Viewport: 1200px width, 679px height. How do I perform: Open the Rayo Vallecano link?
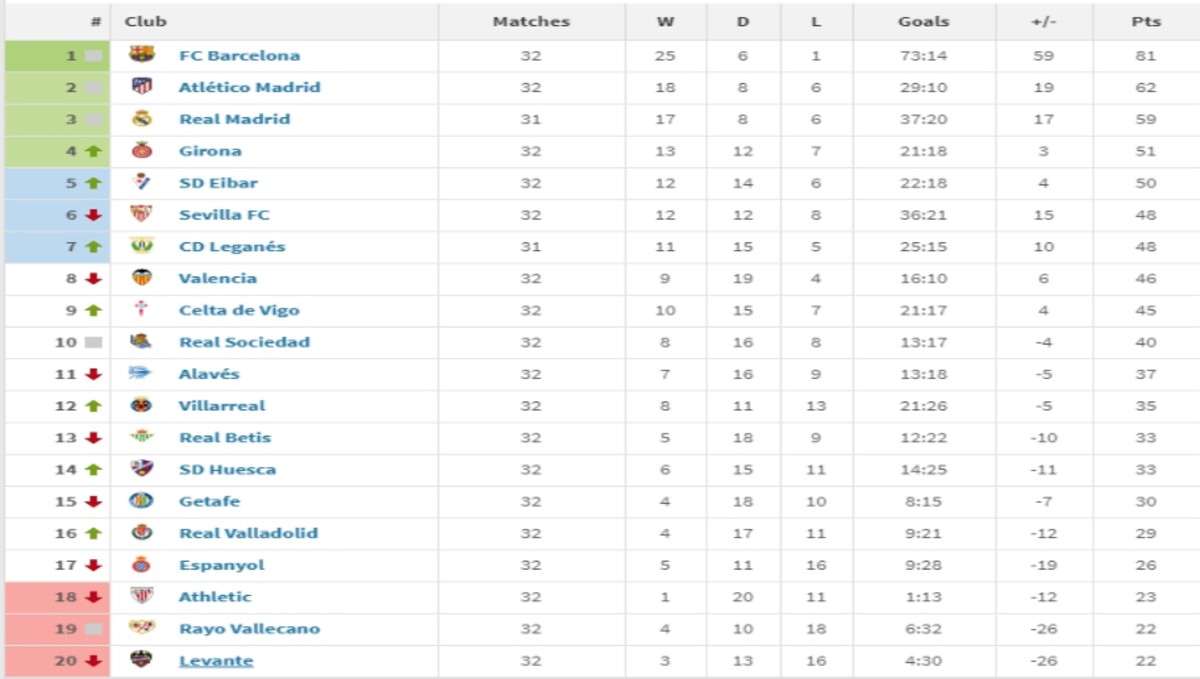click(249, 628)
